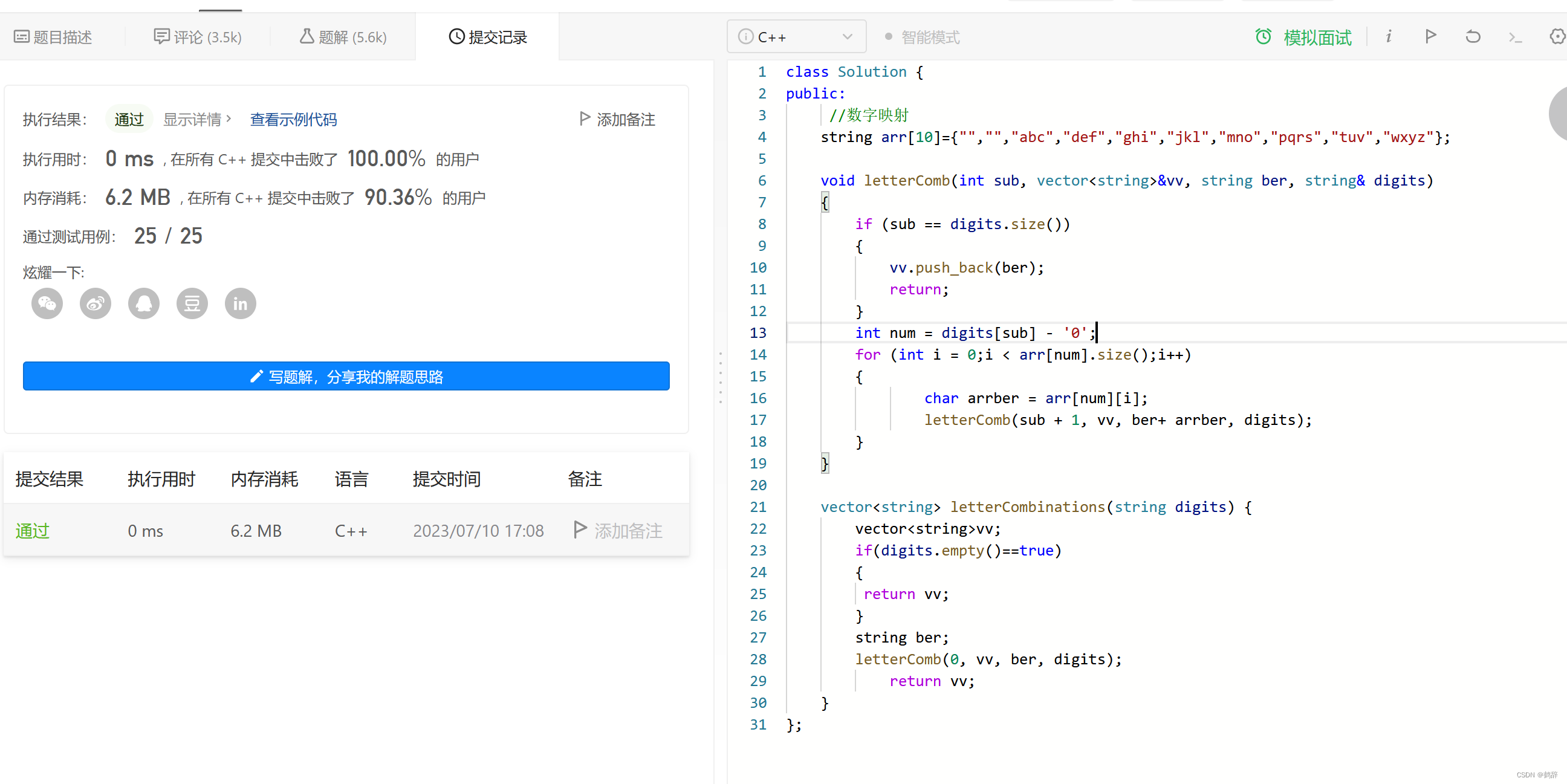1567x784 pixels.
Task: Click the flag icon in the submission row
Action: [x=580, y=530]
